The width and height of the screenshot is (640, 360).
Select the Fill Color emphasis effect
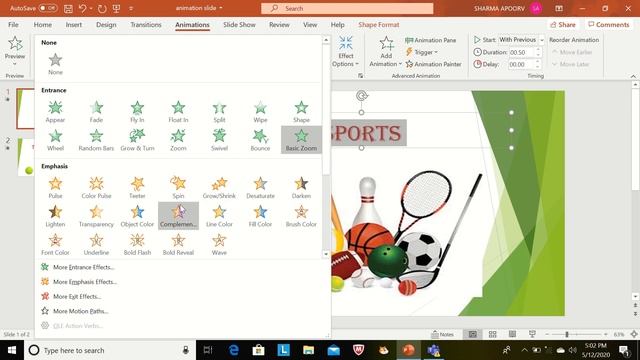pos(260,216)
